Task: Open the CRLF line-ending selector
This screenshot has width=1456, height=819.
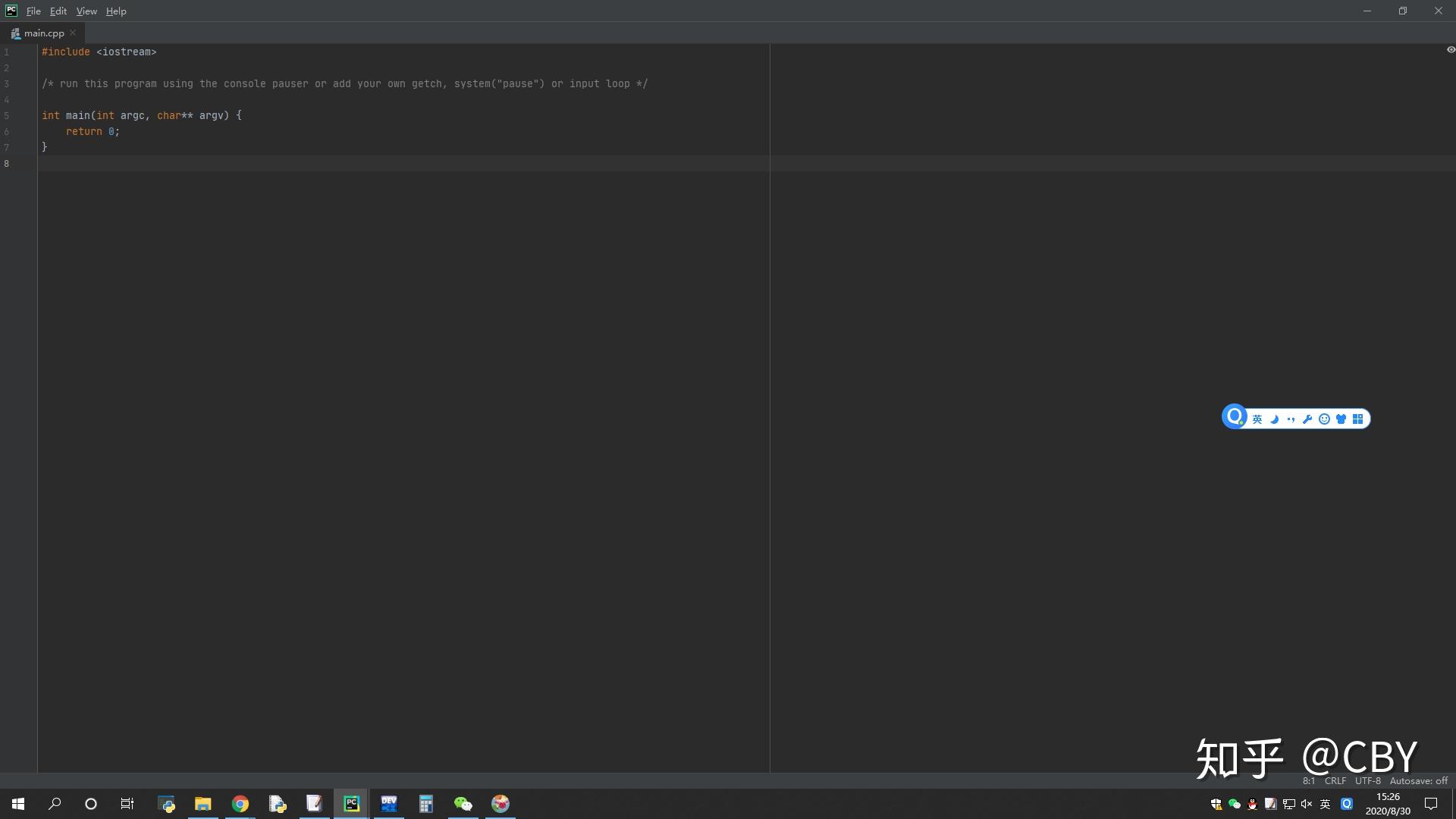Action: [1335, 780]
